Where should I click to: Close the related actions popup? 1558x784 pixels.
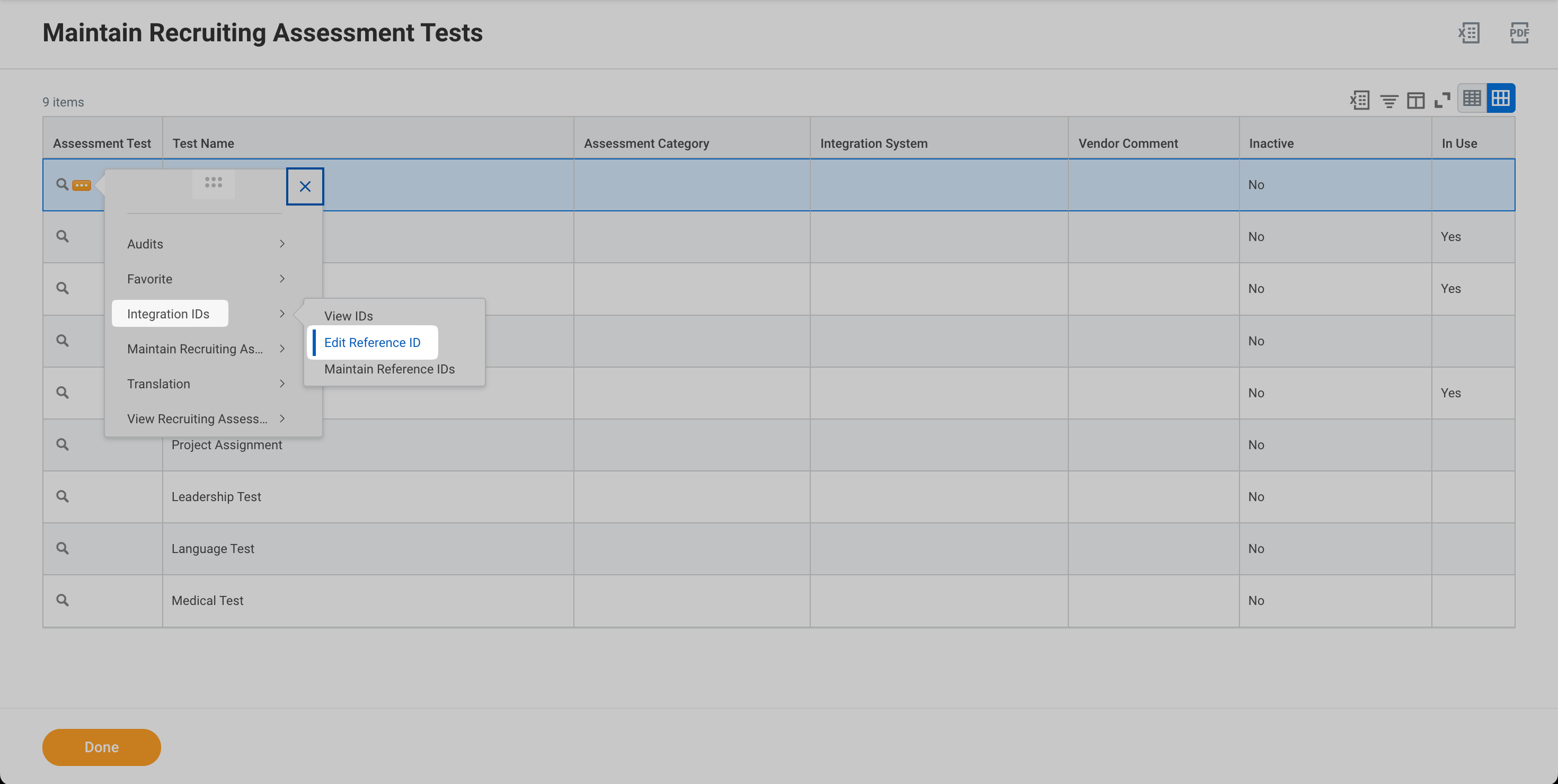click(305, 186)
